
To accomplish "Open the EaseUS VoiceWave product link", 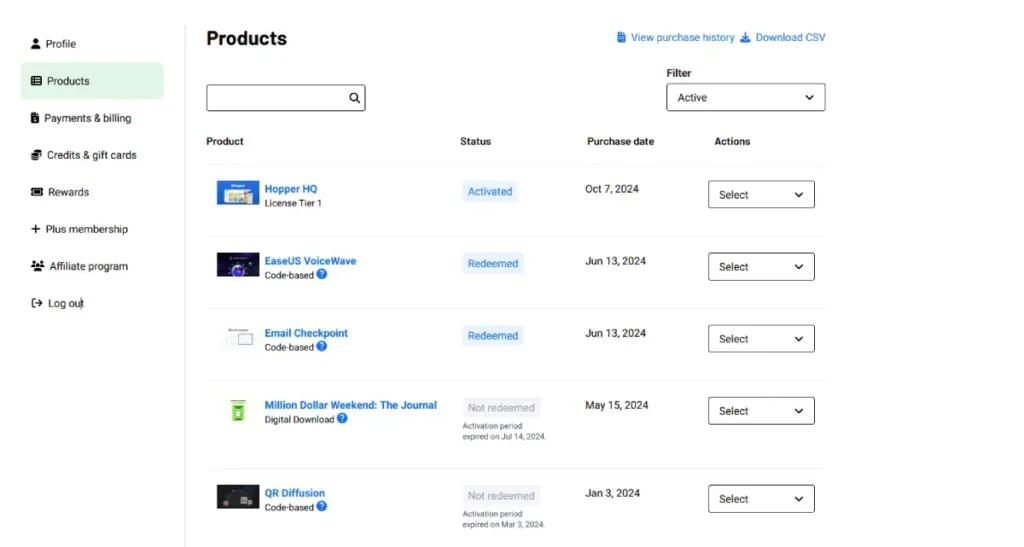I will pyautogui.click(x=310, y=260).
